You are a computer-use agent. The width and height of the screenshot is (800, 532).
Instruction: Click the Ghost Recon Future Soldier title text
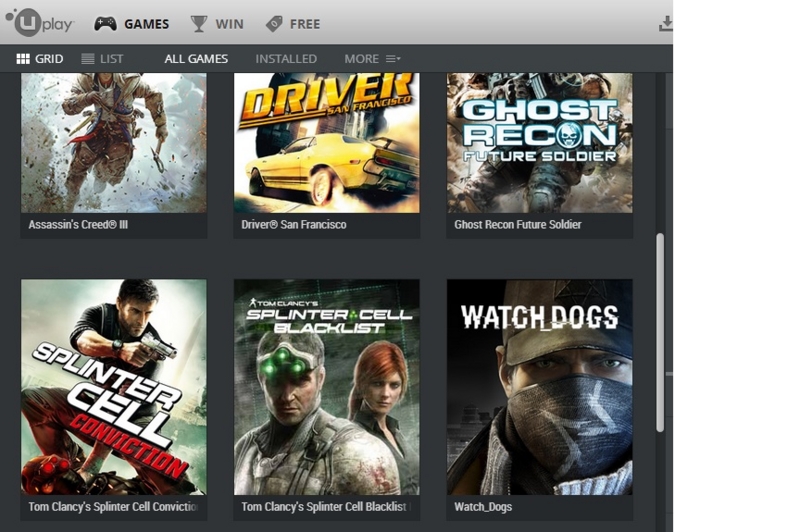point(518,224)
